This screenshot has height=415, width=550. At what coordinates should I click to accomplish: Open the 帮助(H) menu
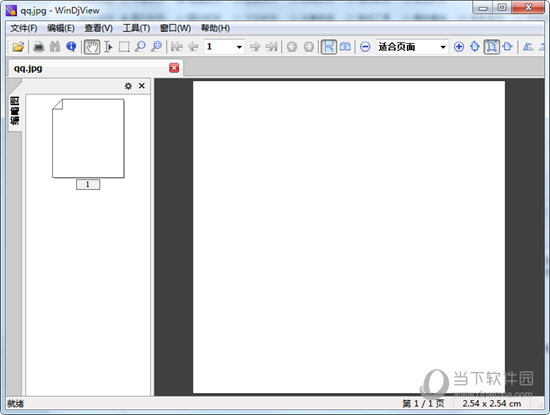215,28
